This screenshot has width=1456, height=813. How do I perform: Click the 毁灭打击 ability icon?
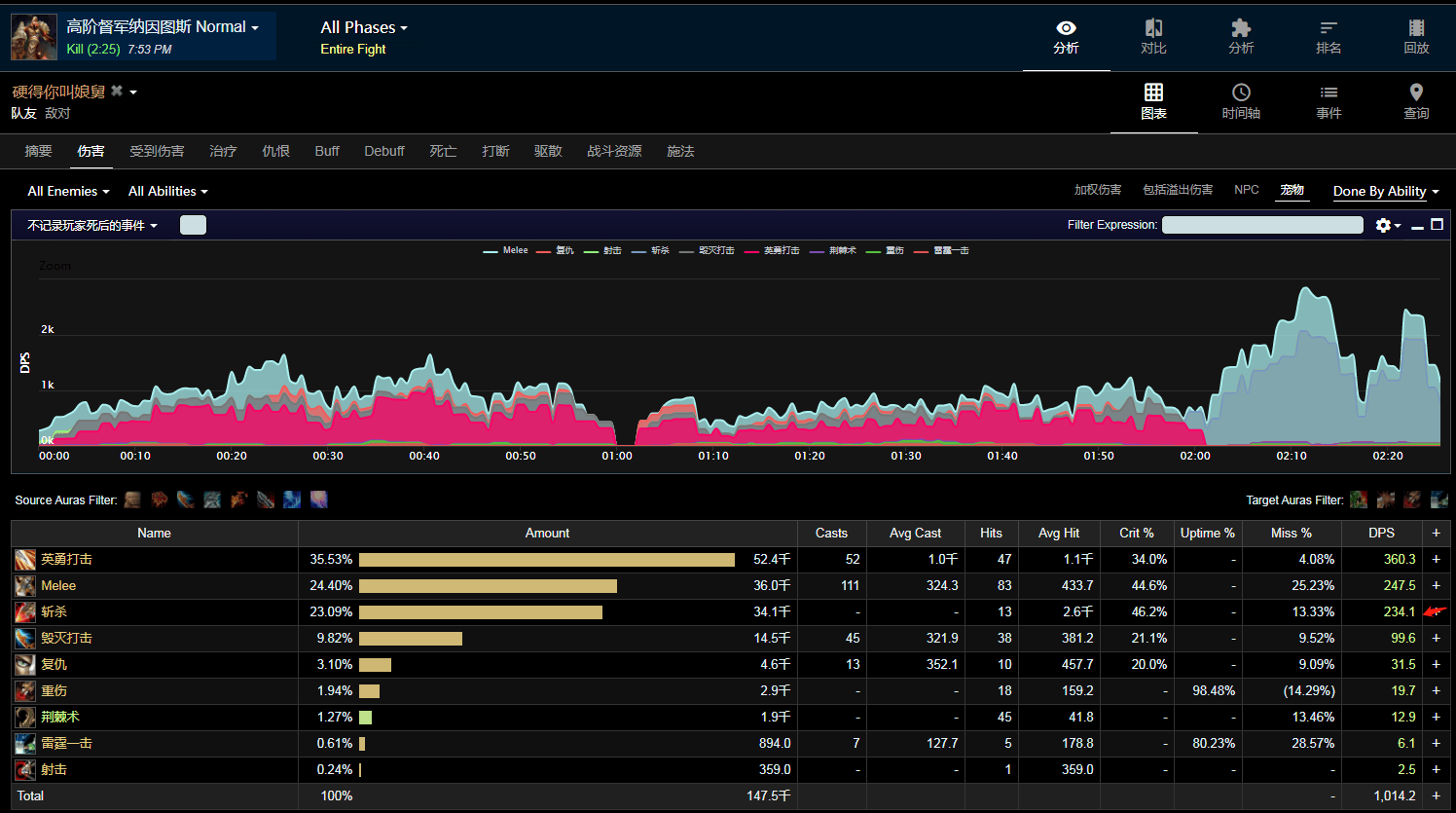[x=25, y=639]
